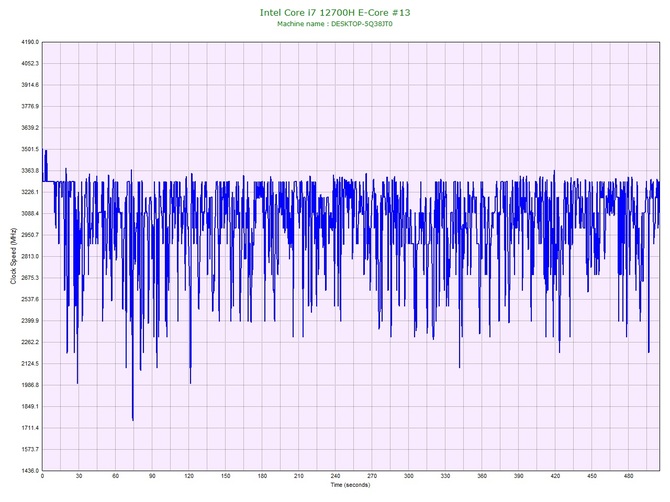Click the 1711.4 y-axis value

pyautogui.click(x=30, y=428)
